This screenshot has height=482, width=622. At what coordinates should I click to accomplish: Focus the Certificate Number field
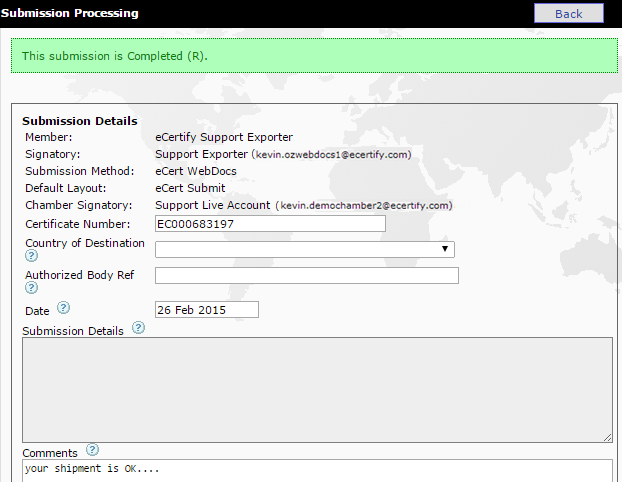coord(270,224)
